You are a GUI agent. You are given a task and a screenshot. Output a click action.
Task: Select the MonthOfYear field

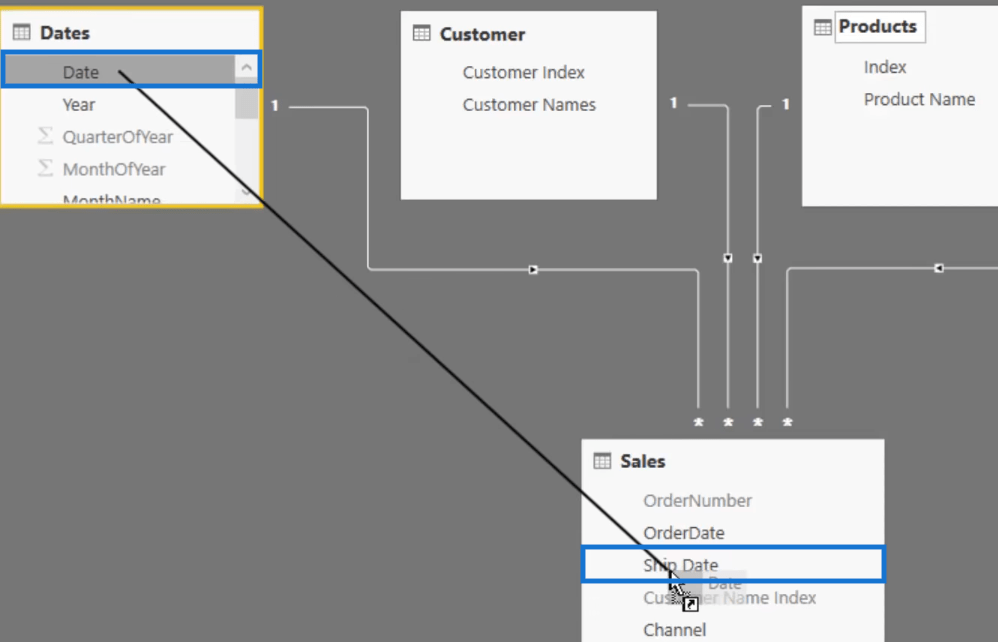click(114, 169)
